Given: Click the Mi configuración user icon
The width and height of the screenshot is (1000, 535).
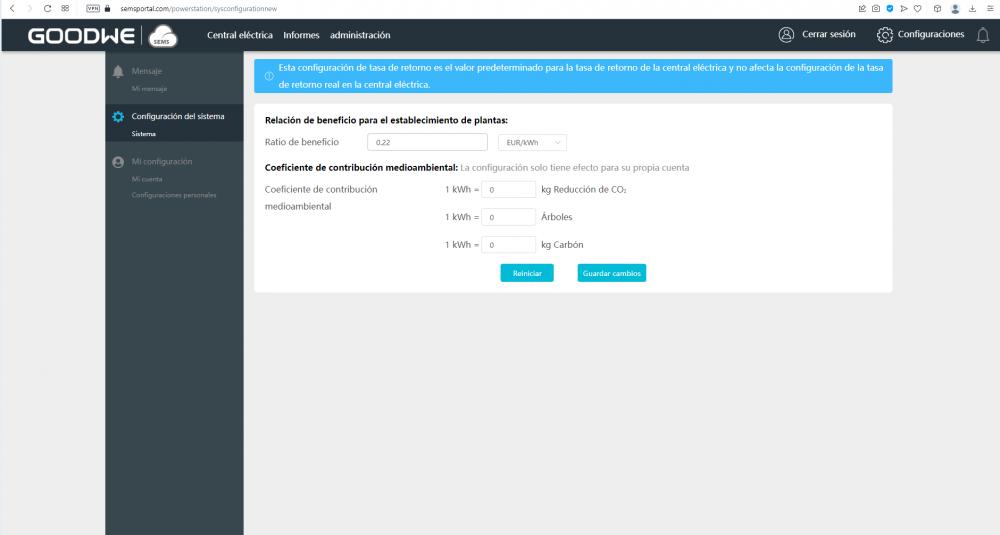Looking at the screenshot, I should [x=118, y=162].
